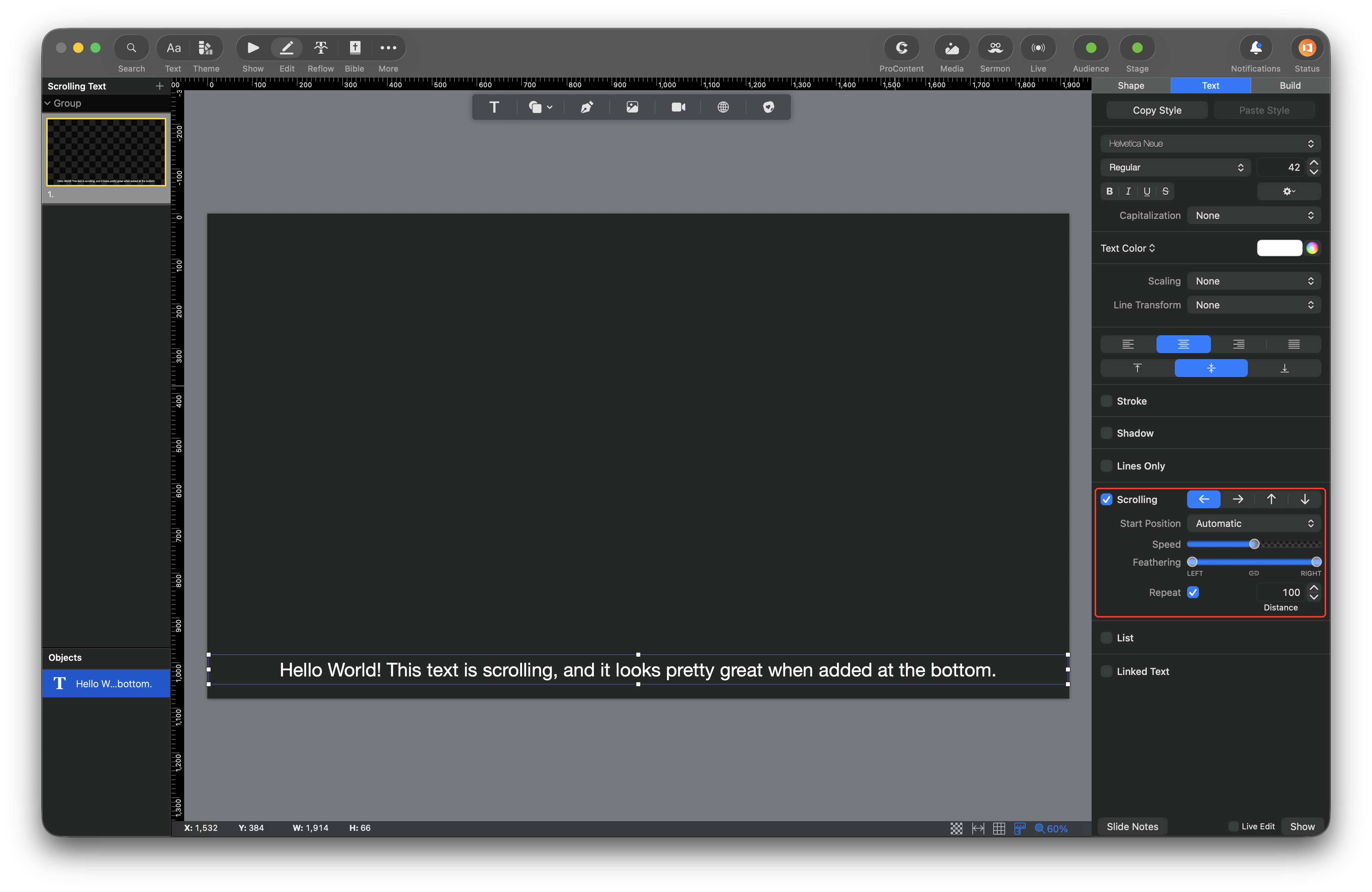Enable the Lines Only checkbox

click(x=1106, y=466)
